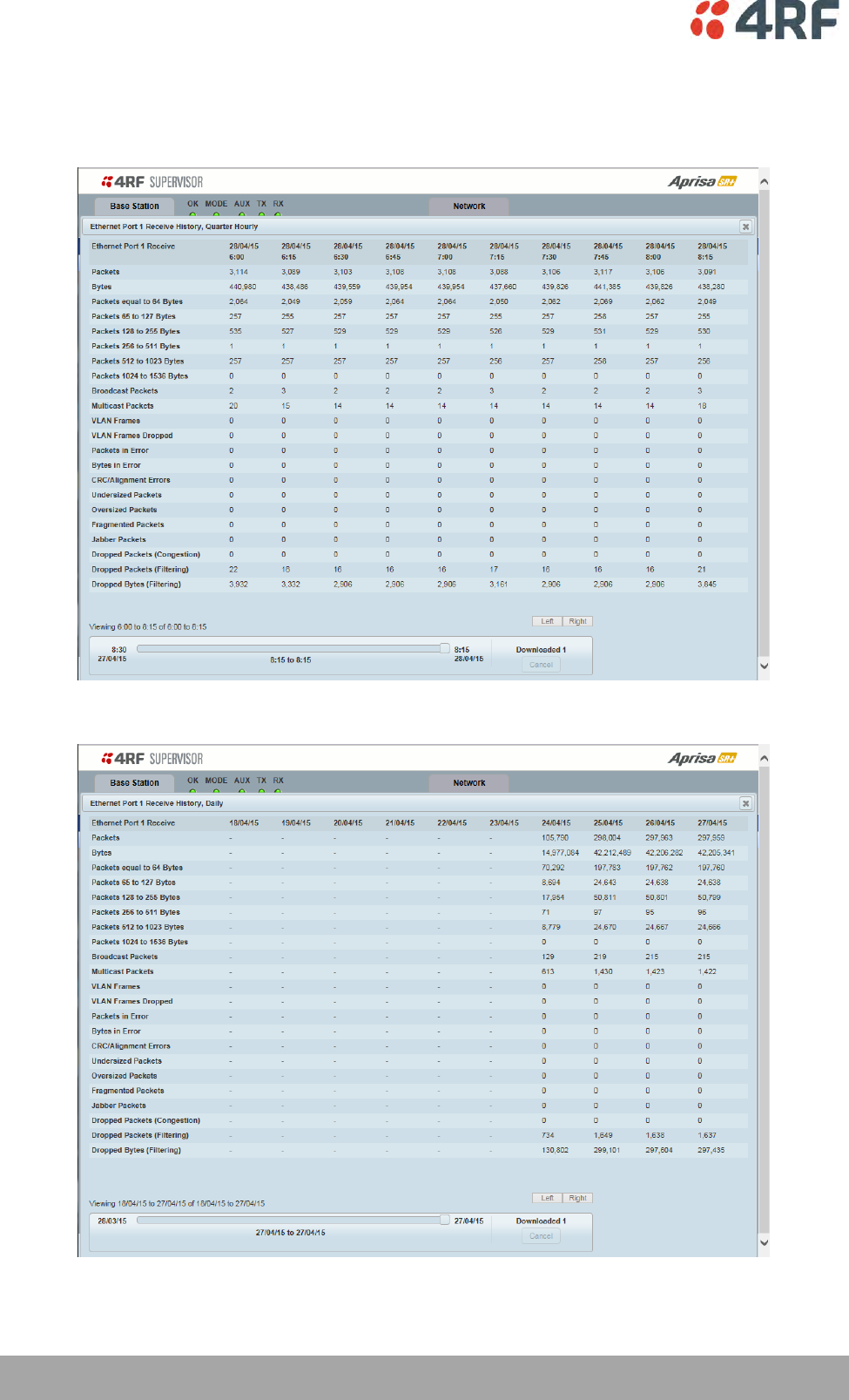Cancel download in Quarter Hourly view
The width and height of the screenshot is (849, 1400).
[541, 665]
